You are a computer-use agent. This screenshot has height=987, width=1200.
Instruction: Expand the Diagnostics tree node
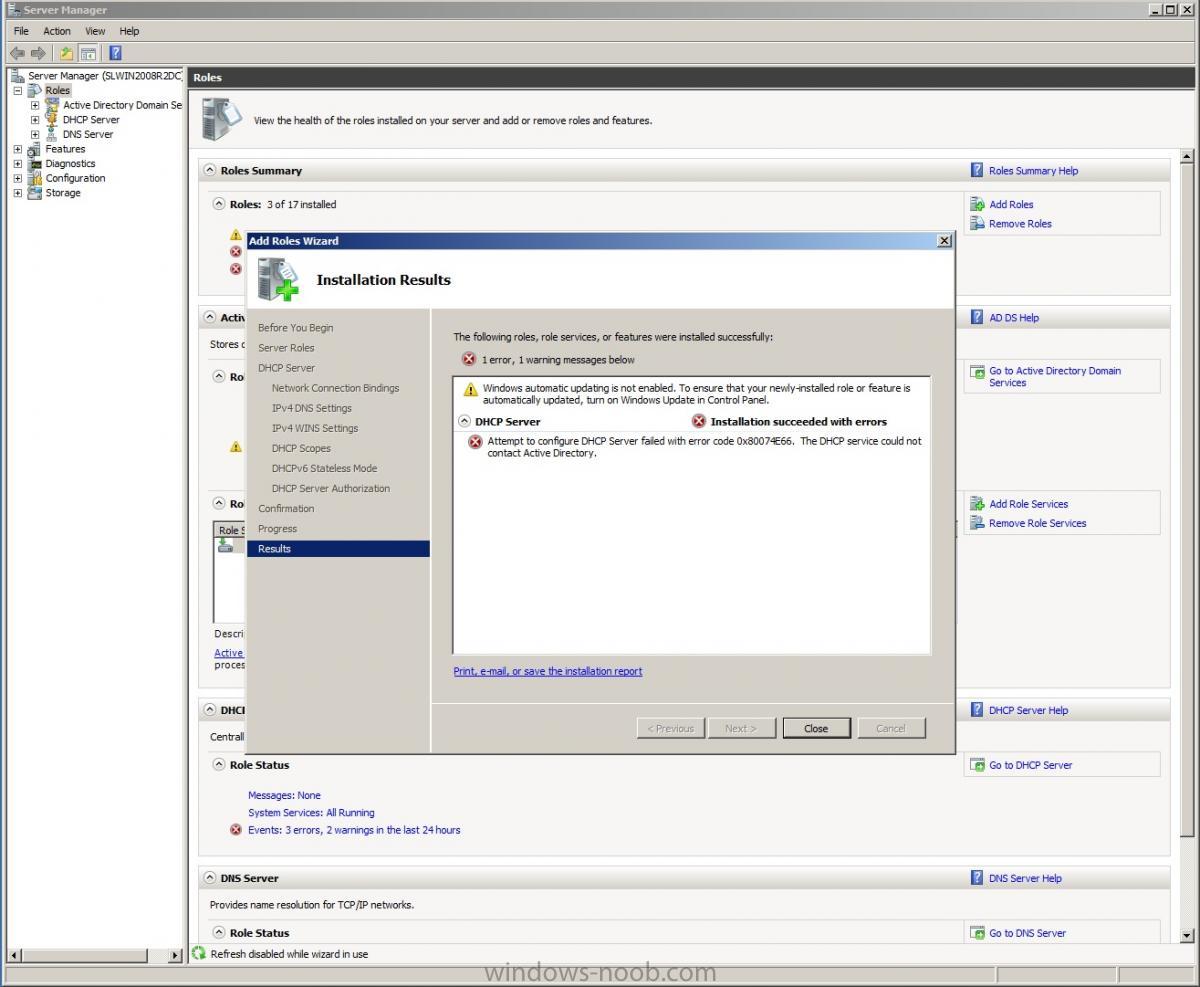tap(18, 164)
